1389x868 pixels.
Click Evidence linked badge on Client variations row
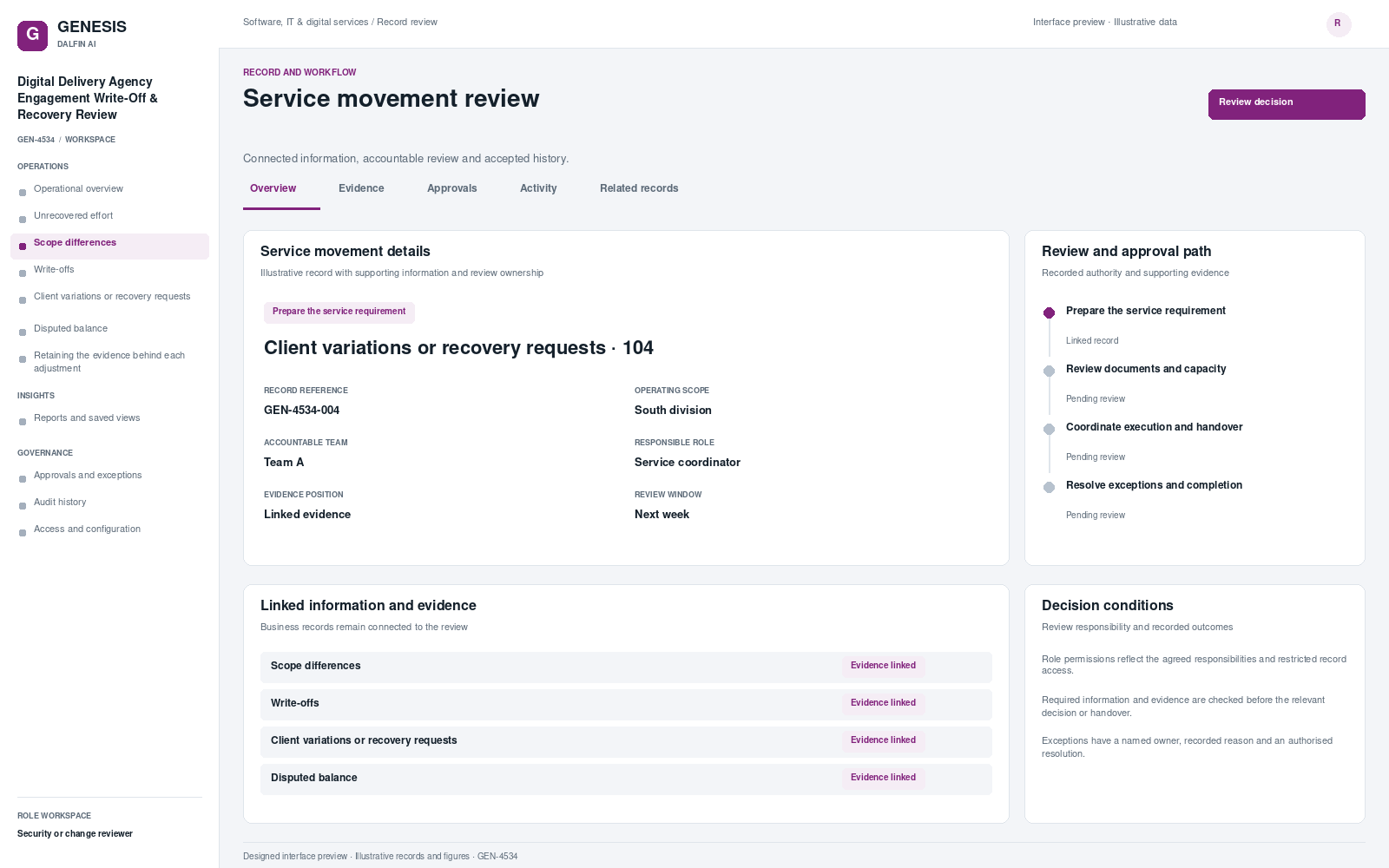point(883,740)
